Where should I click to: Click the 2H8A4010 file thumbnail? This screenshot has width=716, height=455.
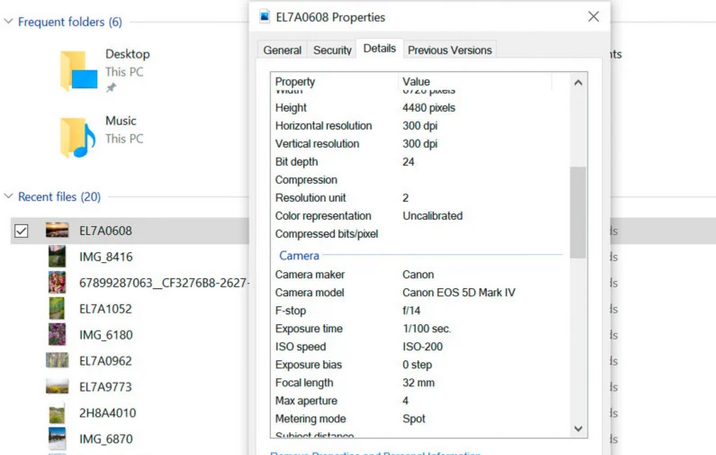pos(57,413)
